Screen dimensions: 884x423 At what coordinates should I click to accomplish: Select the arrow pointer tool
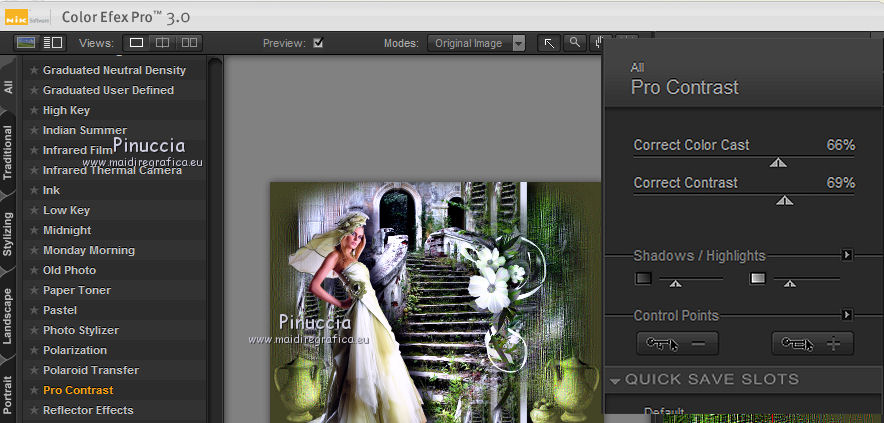point(549,43)
